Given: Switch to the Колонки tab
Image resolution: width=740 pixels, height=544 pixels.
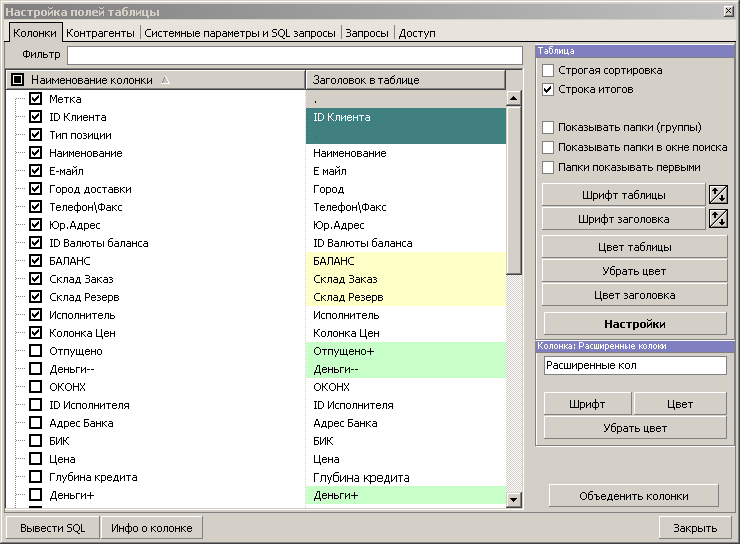Looking at the screenshot, I should [x=34, y=33].
